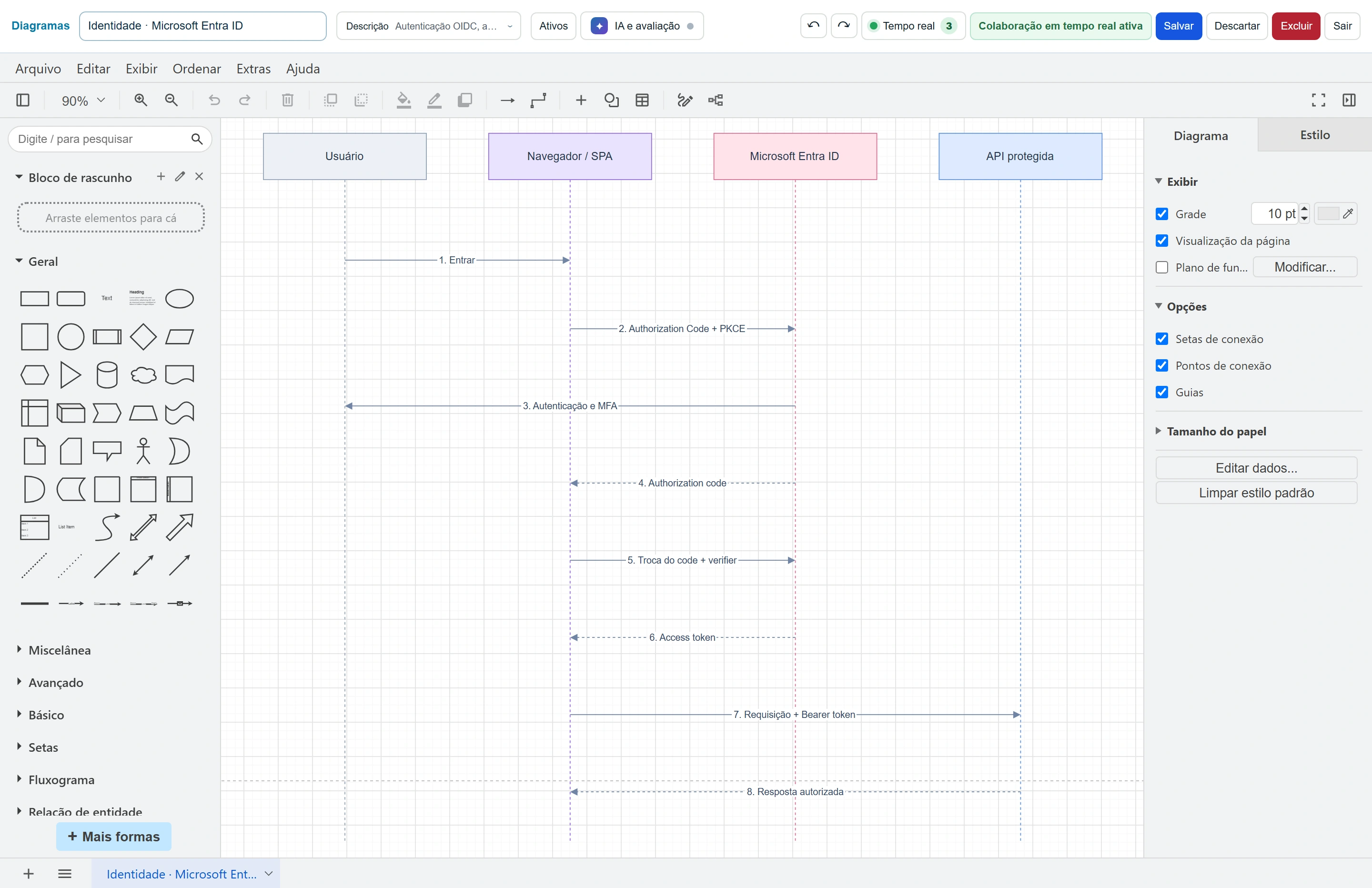This screenshot has width=1372, height=888.
Task: Open the Arquivo menu
Action: (38, 69)
